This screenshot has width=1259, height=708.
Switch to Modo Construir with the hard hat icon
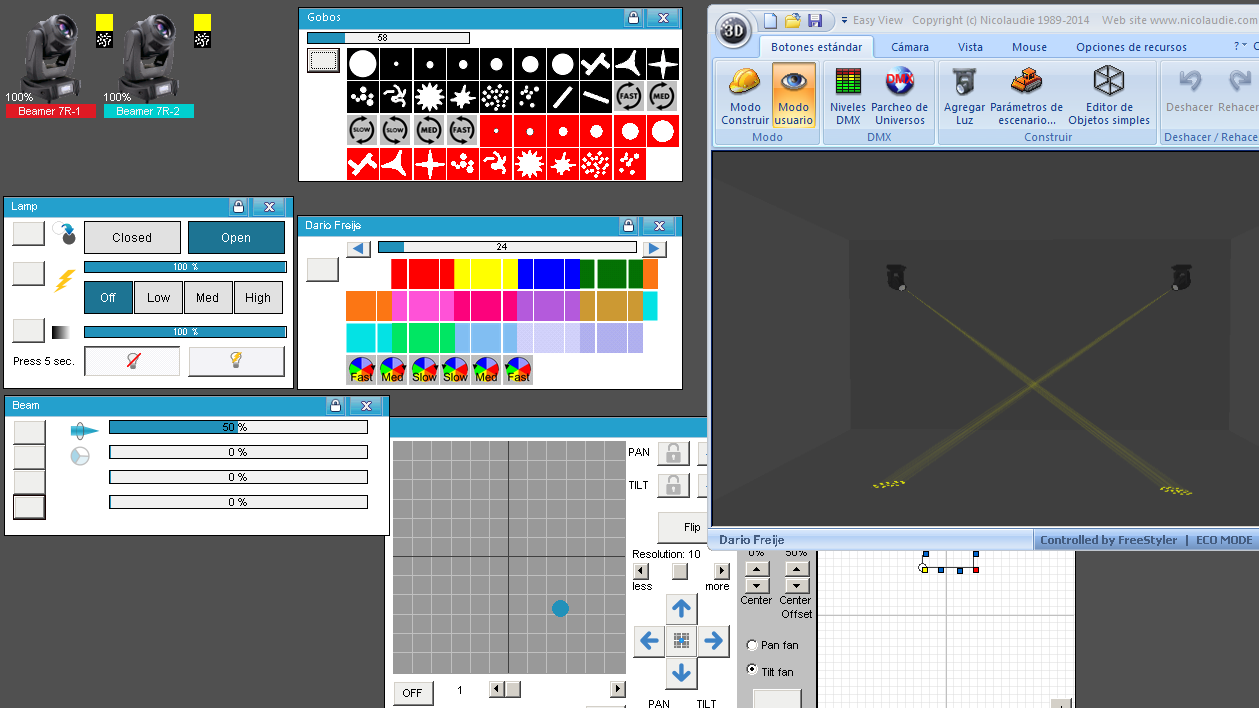tap(744, 95)
